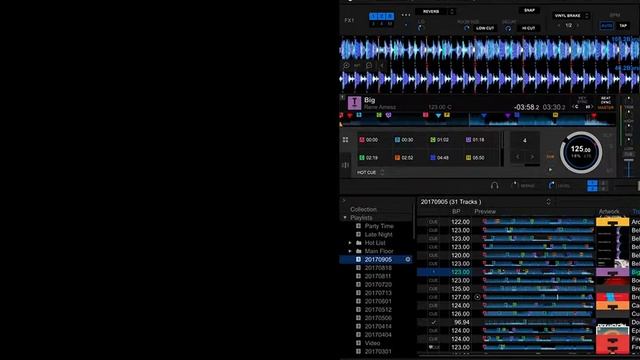This screenshot has height=360, width=640.
Task: Sort by the BPM column header
Action: tap(456, 211)
